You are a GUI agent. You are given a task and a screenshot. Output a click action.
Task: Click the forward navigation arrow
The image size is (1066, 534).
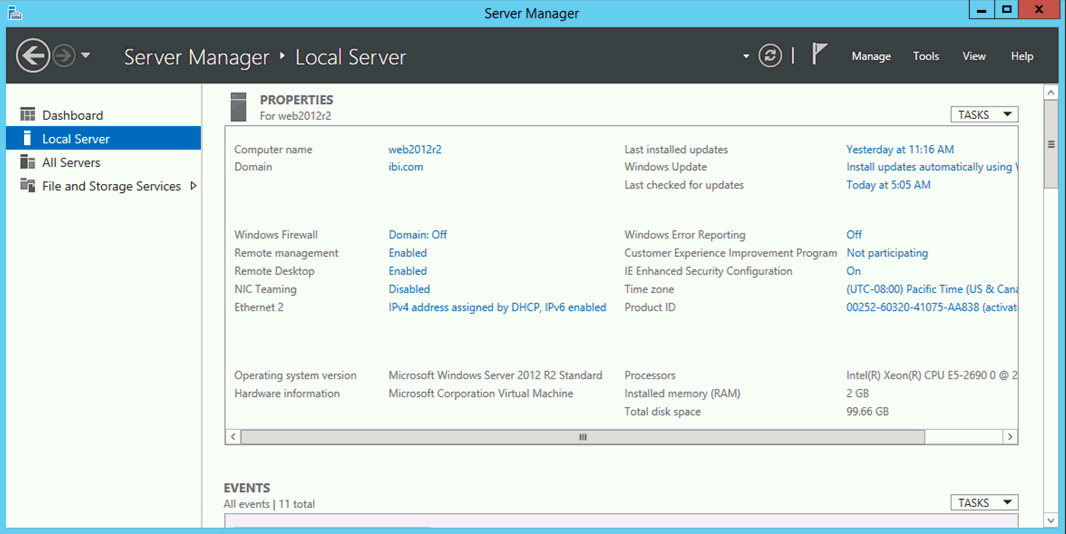tap(65, 56)
